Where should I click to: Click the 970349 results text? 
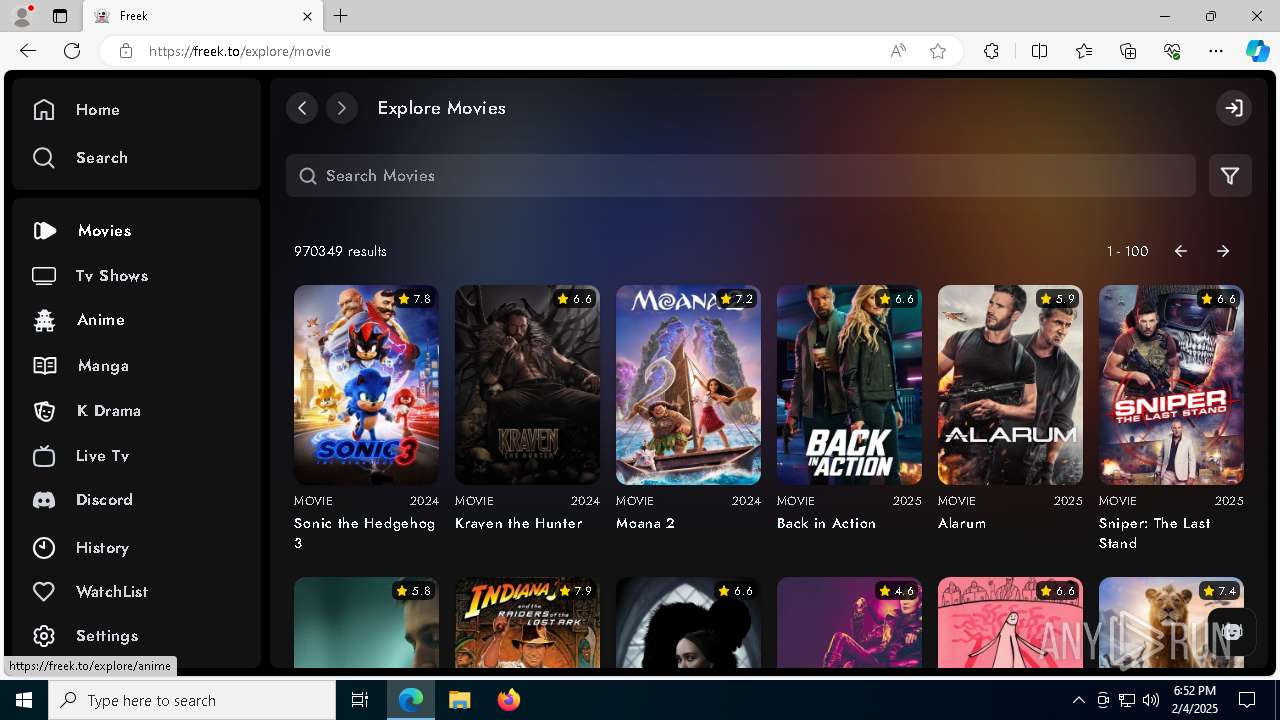pos(340,251)
